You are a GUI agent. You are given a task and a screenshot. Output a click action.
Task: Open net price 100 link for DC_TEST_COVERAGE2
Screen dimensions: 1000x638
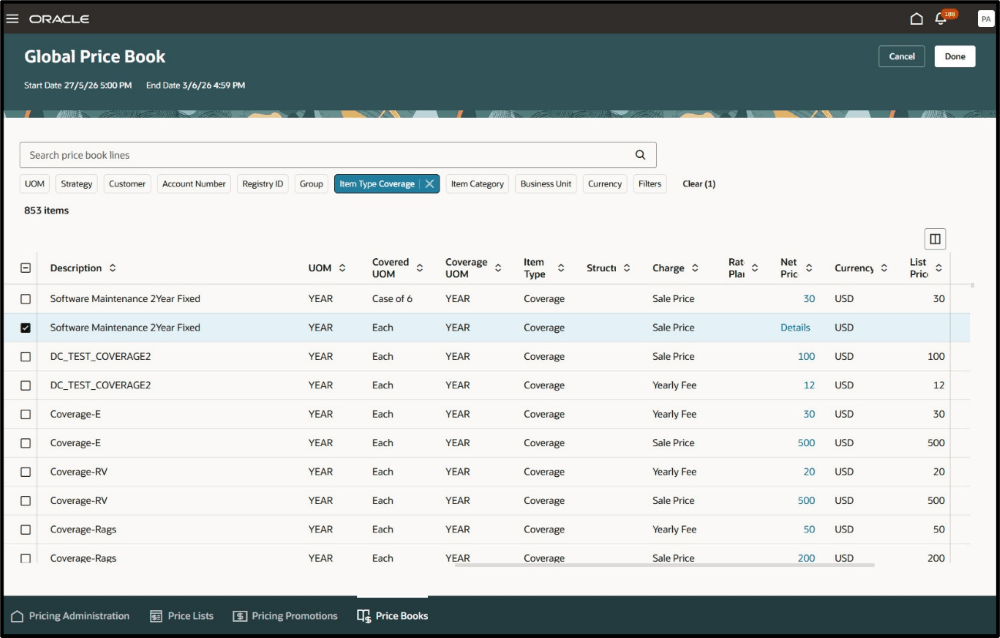[806, 356]
